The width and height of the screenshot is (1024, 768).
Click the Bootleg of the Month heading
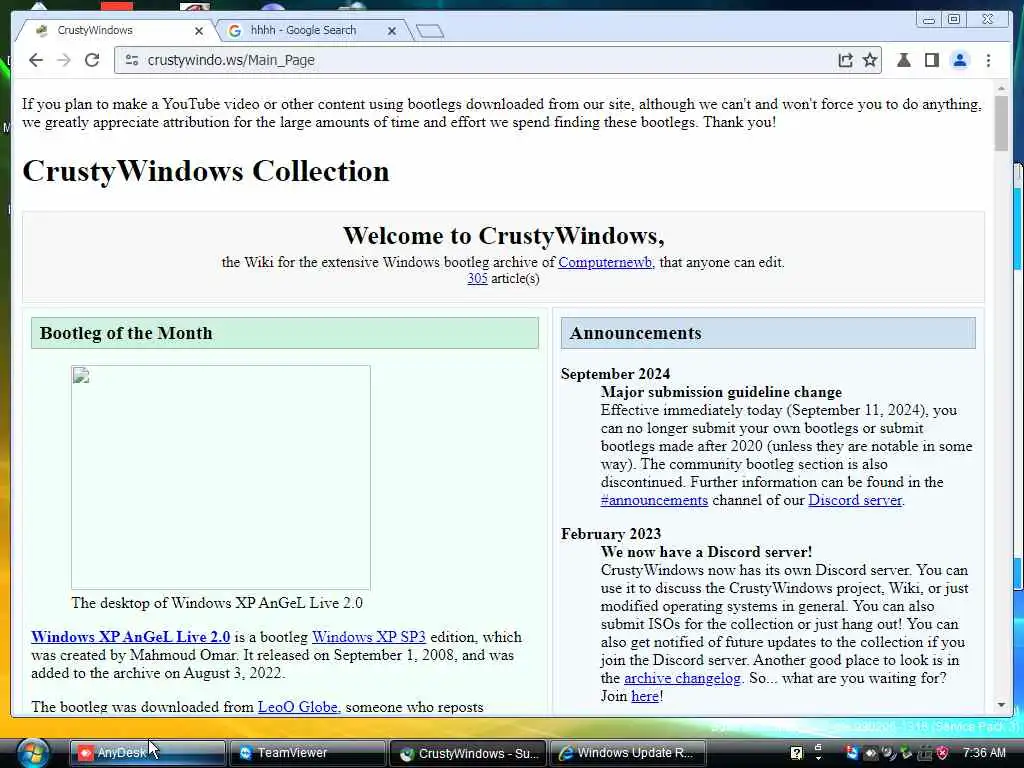[x=126, y=333]
